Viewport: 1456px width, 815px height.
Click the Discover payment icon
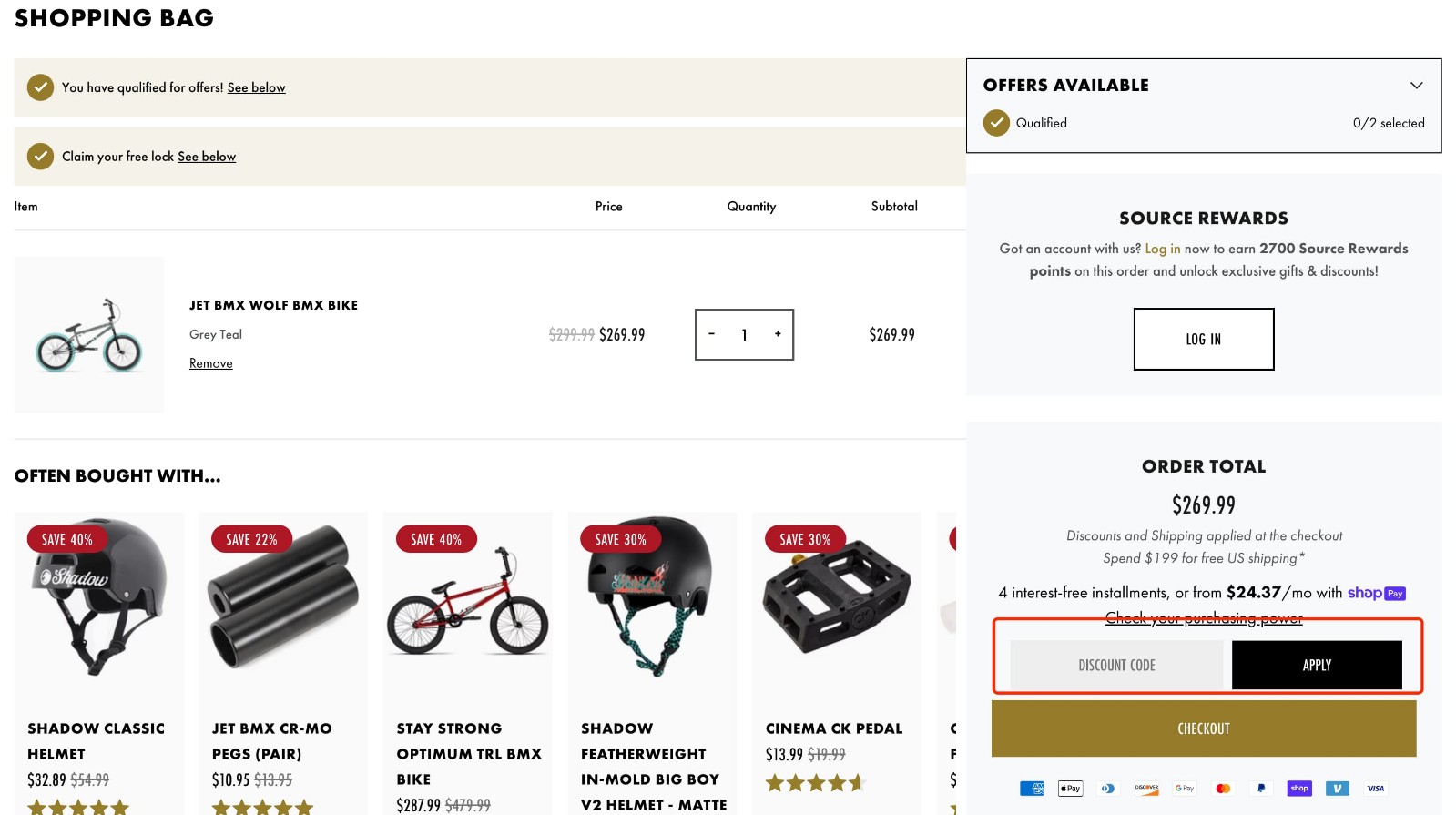pyautogui.click(x=1146, y=788)
